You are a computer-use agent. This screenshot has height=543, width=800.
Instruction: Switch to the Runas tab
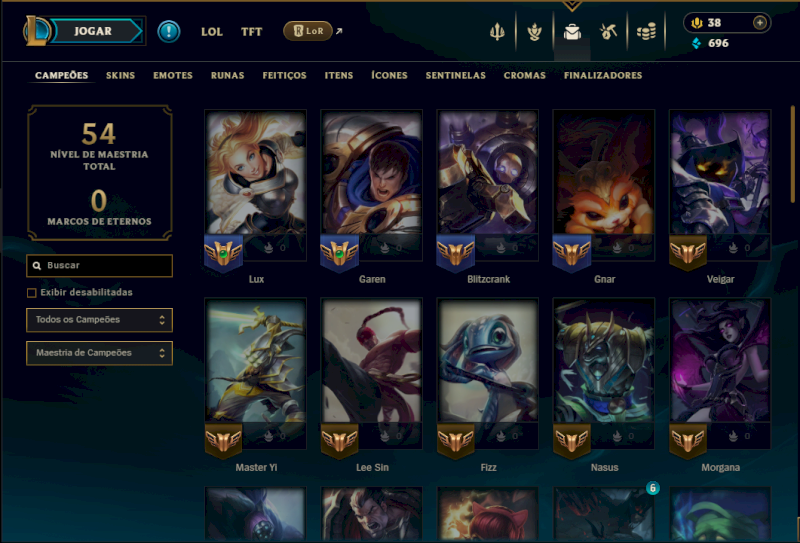tap(228, 76)
